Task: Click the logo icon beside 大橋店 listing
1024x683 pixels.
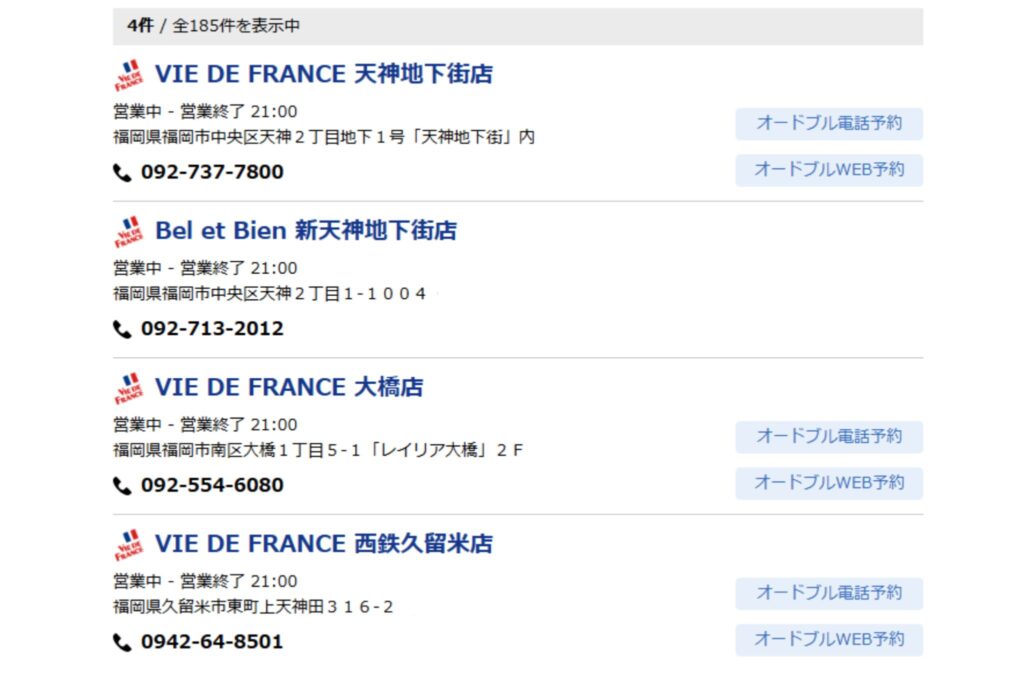Action: point(129,389)
